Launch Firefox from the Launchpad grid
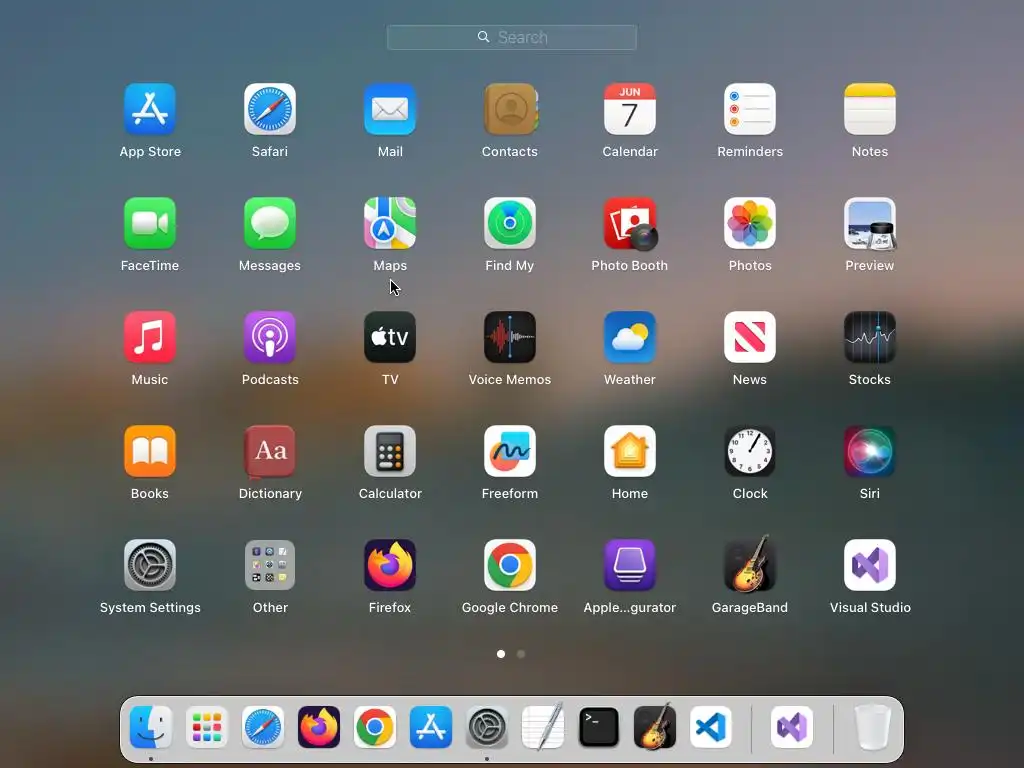This screenshot has width=1024, height=768. [x=390, y=565]
